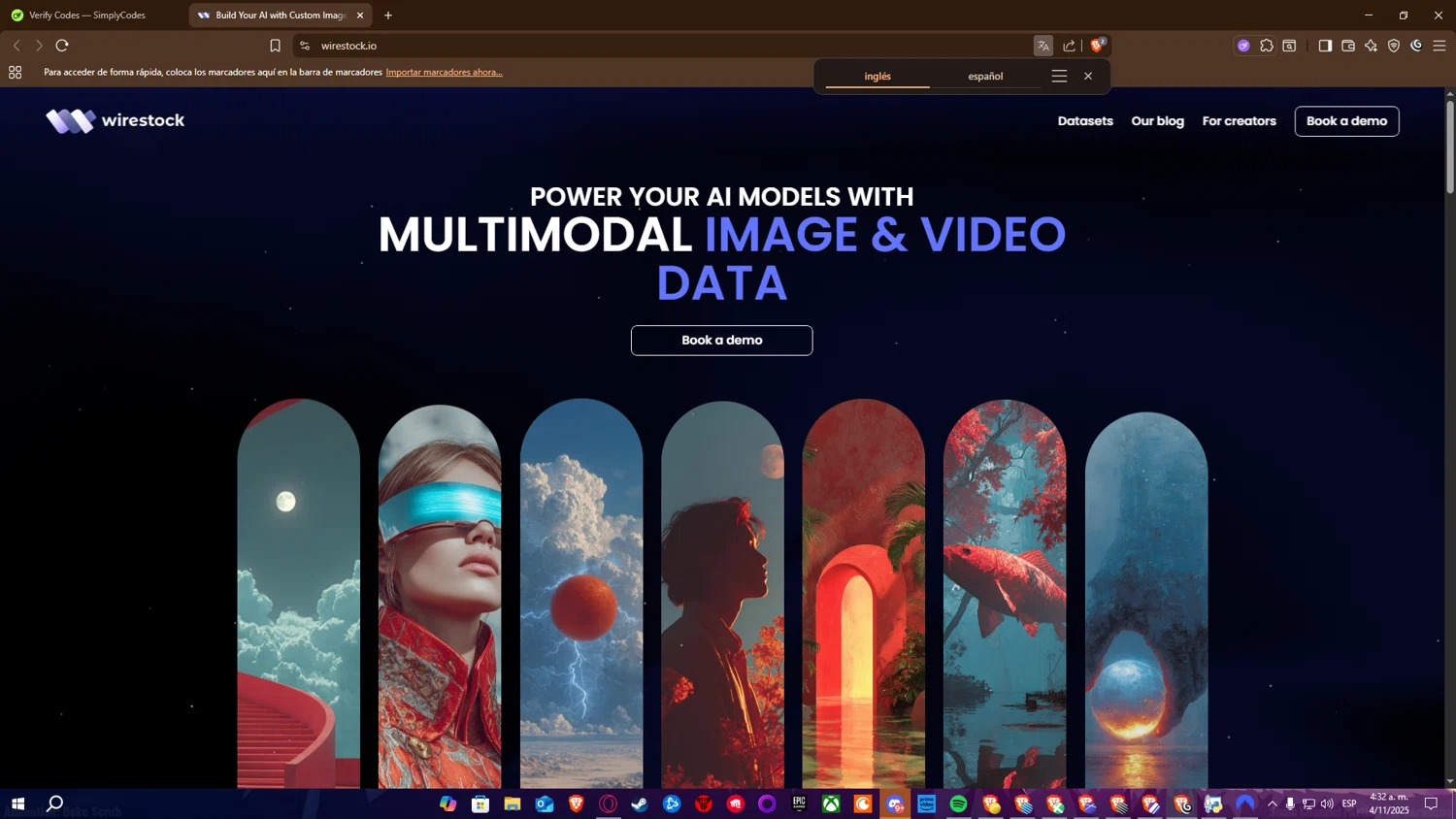The height and width of the screenshot is (819, 1456).
Task: Open the For creators nav link
Action: point(1239,121)
